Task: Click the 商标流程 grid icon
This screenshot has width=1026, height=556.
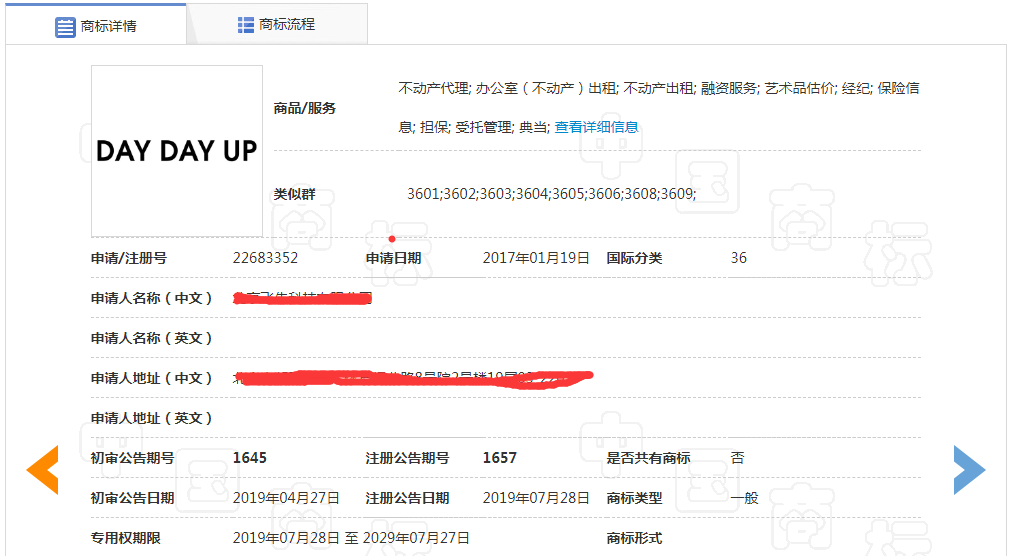Action: 246,25
